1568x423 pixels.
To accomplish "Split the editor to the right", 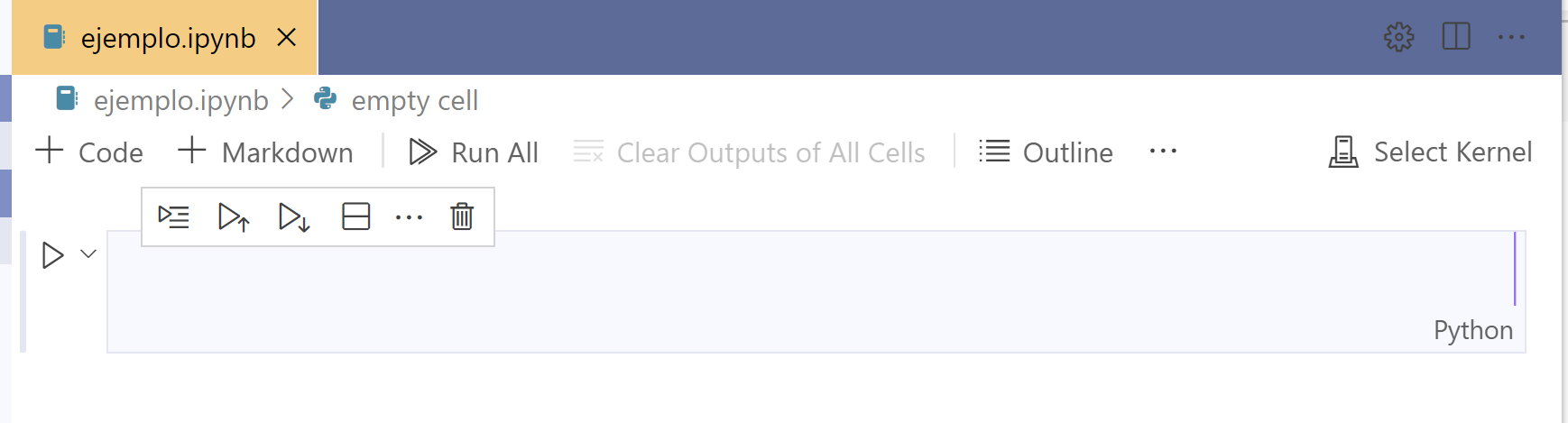I will (x=1455, y=37).
